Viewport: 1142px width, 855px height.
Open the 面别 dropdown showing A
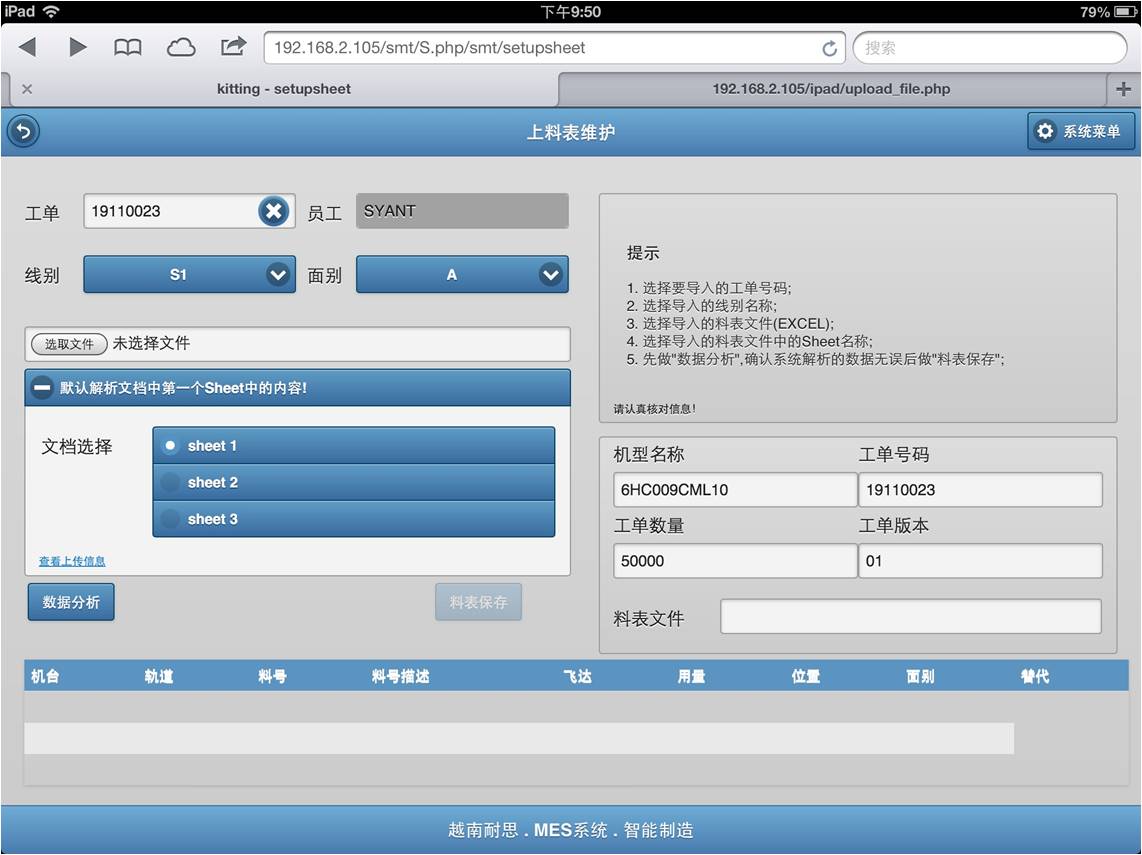click(x=462, y=275)
